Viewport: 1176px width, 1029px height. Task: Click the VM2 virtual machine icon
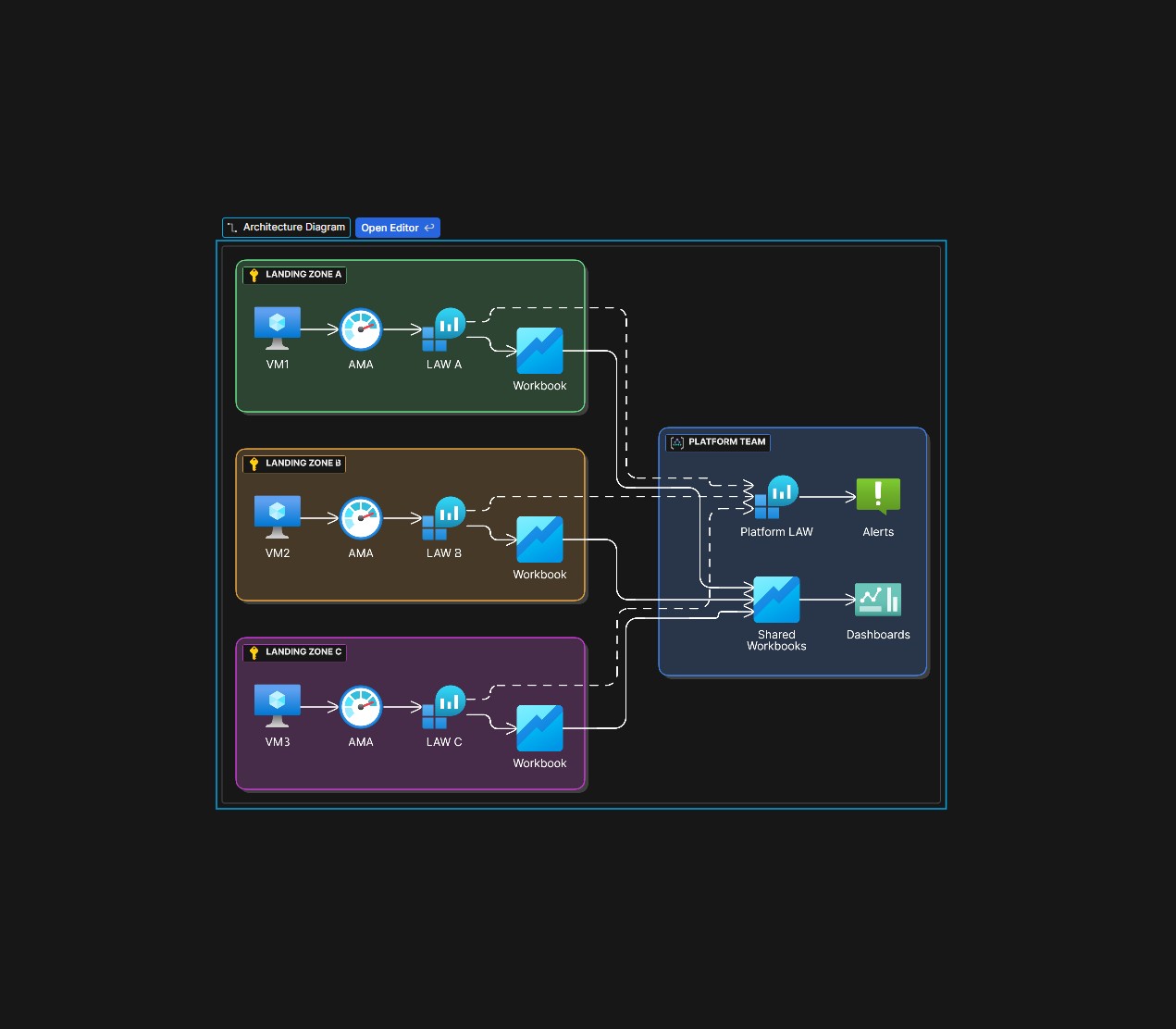click(277, 514)
